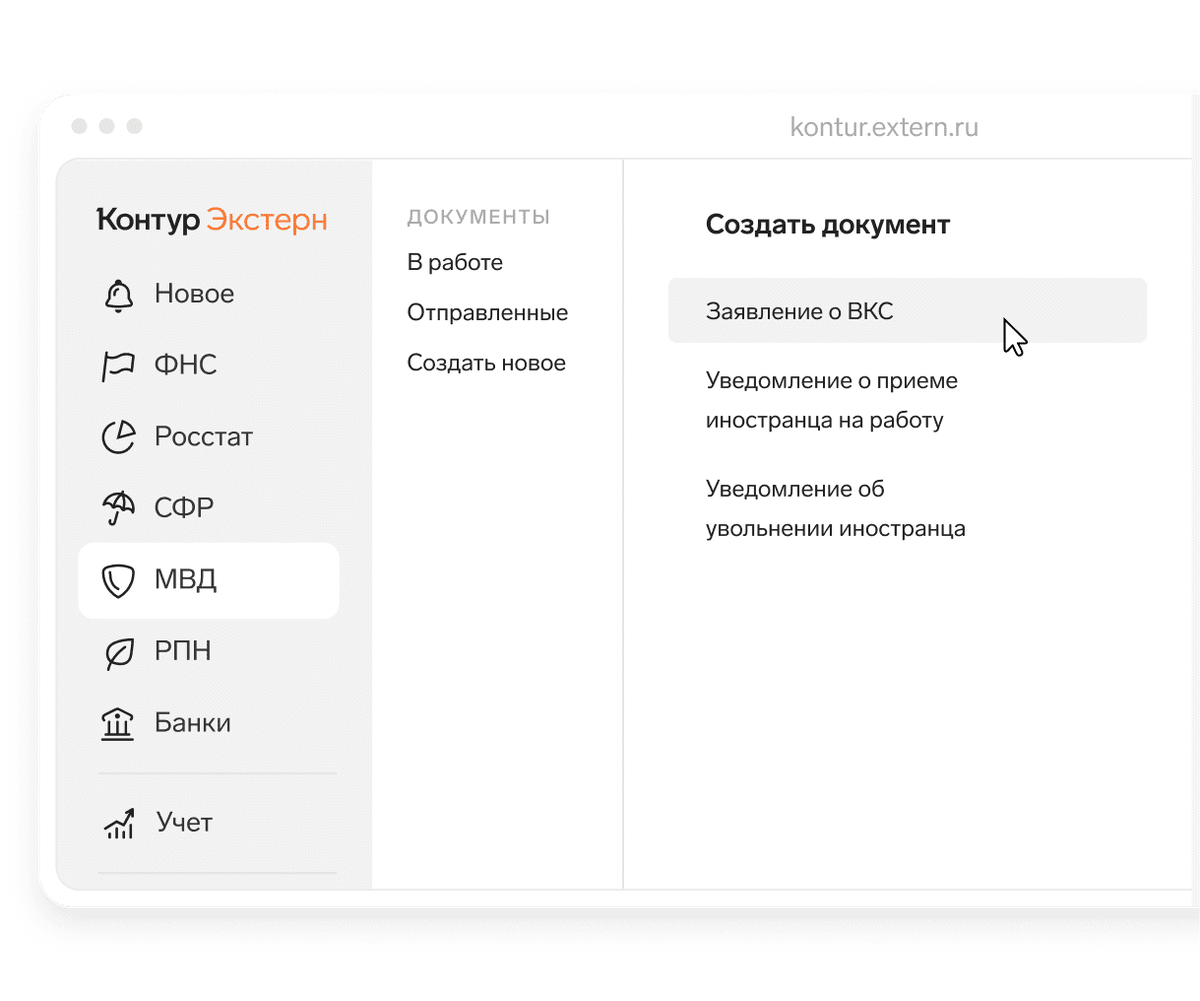Go to the Росстат section
Viewport: 1200px width, 1001px height.
pyautogui.click(x=204, y=437)
